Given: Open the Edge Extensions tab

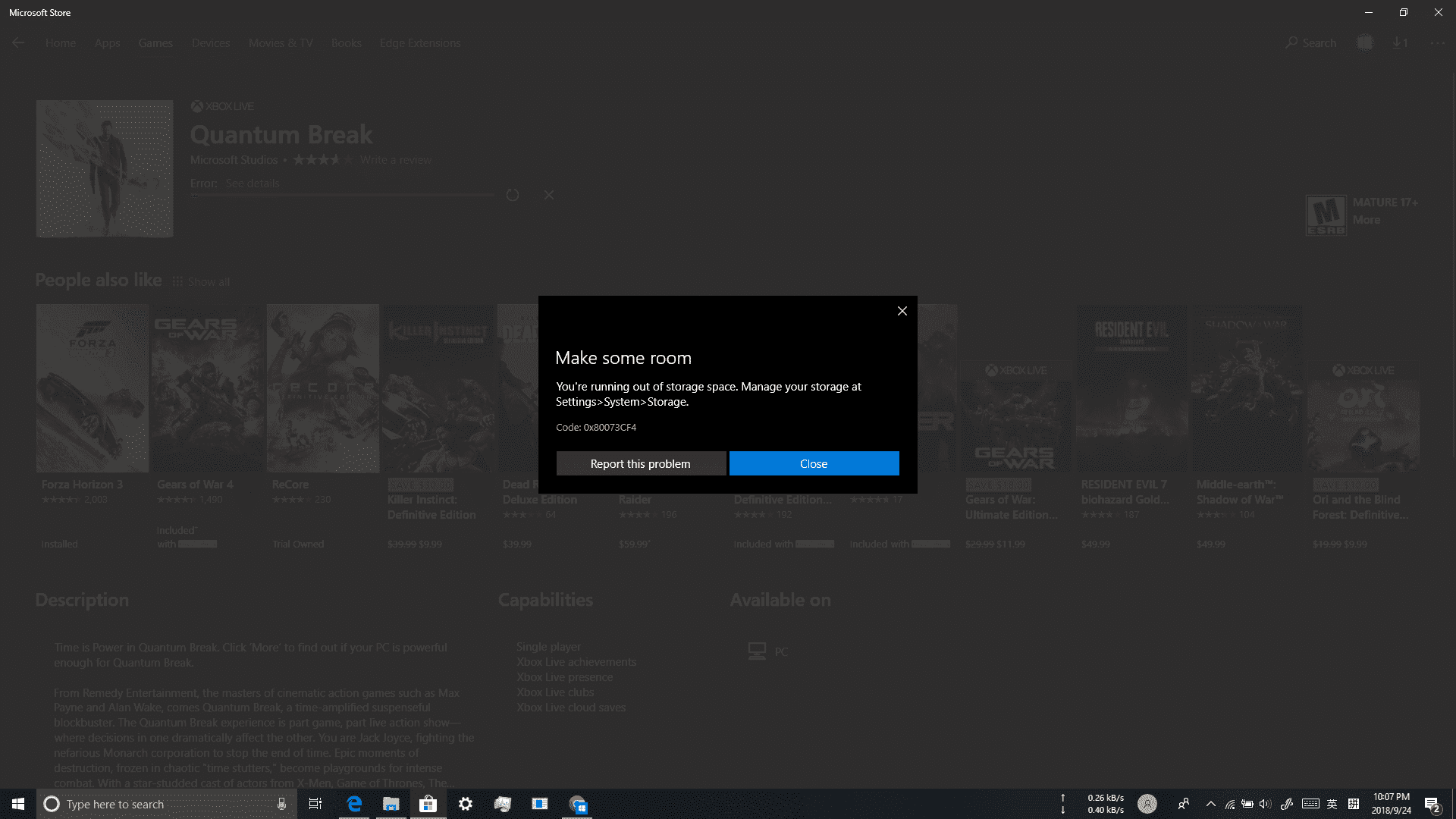Looking at the screenshot, I should pyautogui.click(x=420, y=43).
